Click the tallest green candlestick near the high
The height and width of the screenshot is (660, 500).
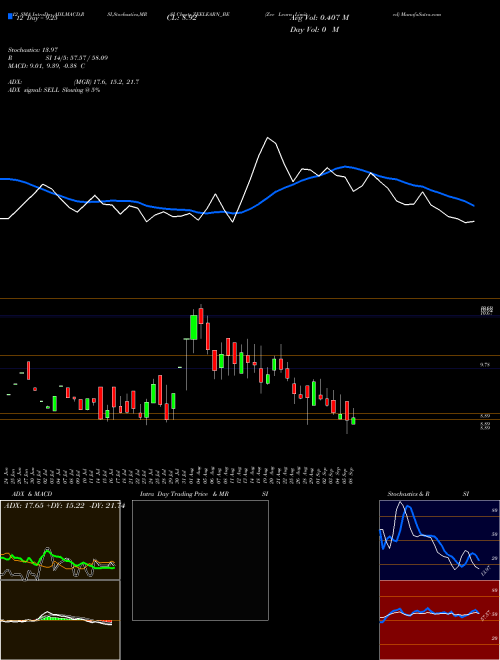pyautogui.click(x=194, y=327)
